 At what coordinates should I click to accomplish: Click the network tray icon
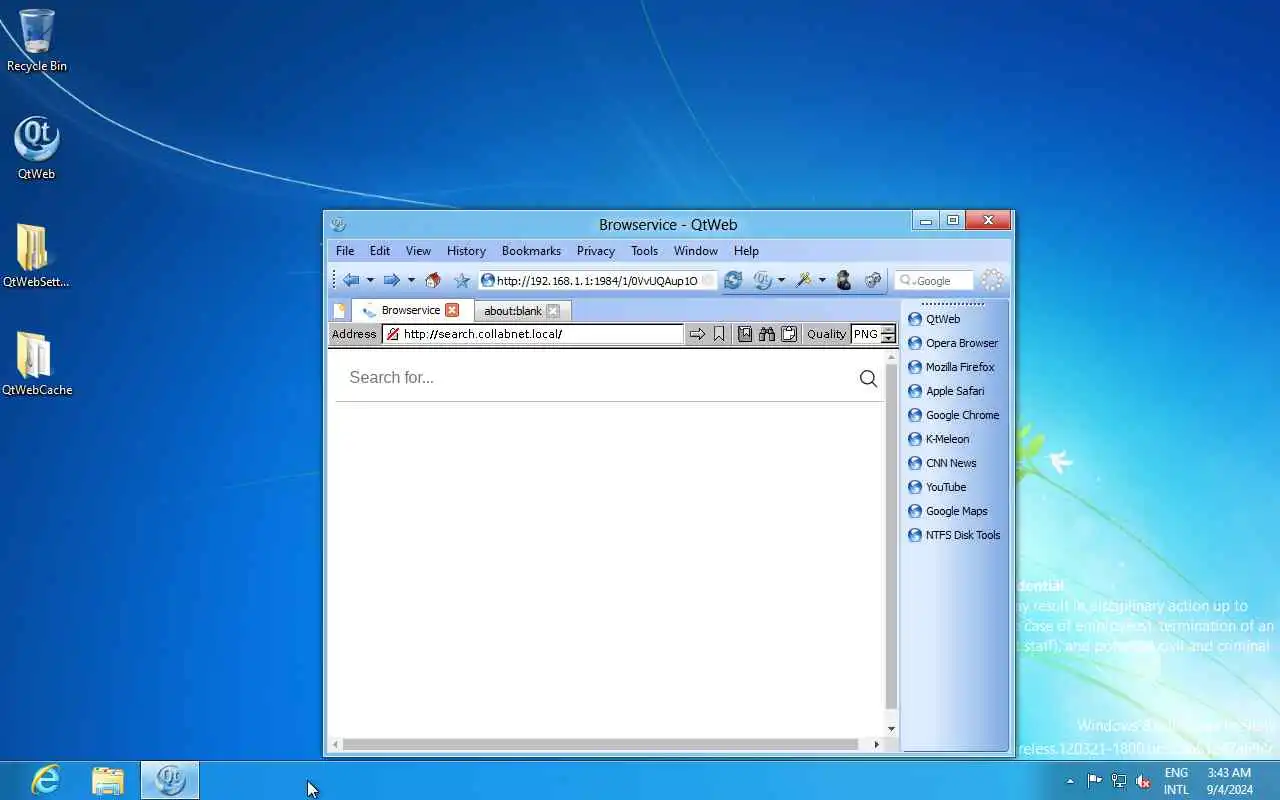click(x=1119, y=782)
